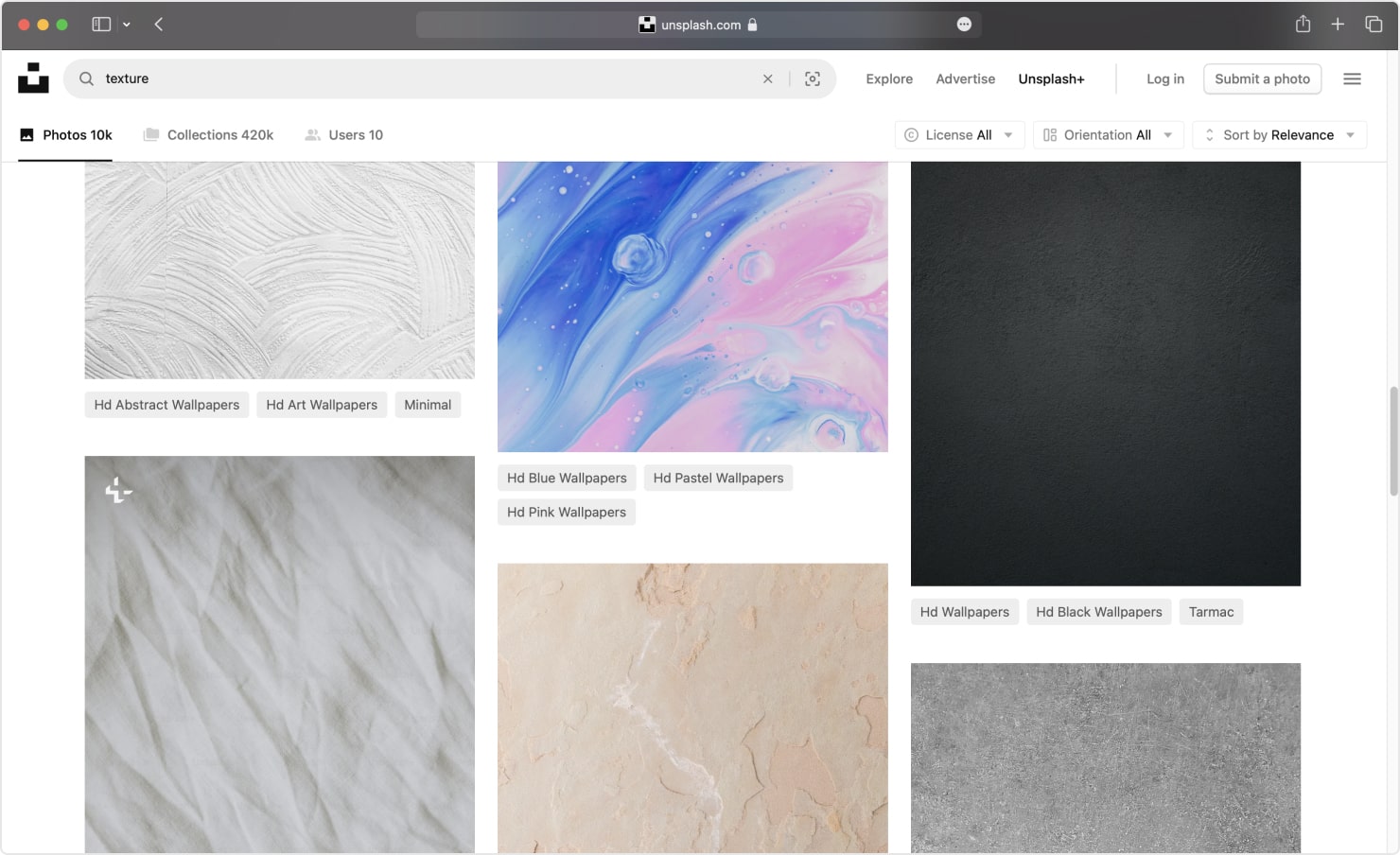Select the Tarmac tag

1211,612
